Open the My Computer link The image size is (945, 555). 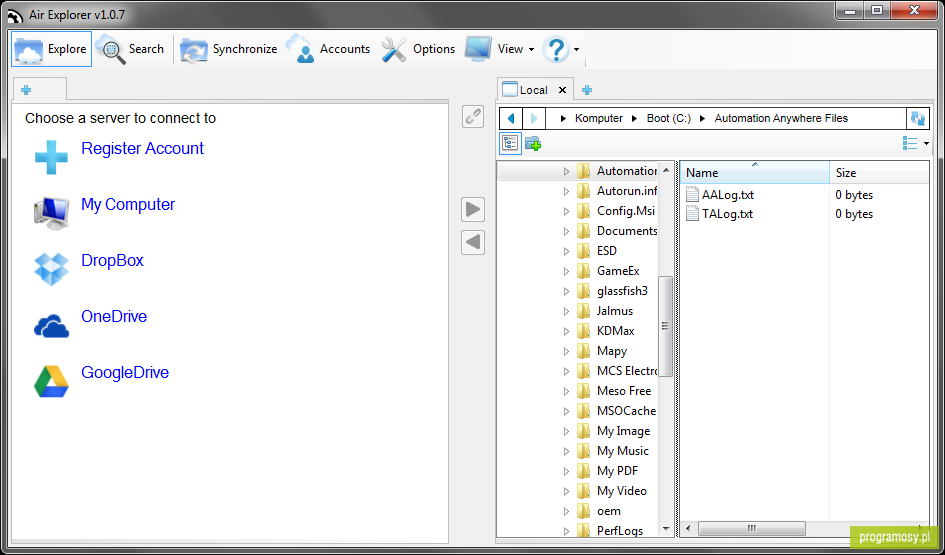[x=128, y=205]
